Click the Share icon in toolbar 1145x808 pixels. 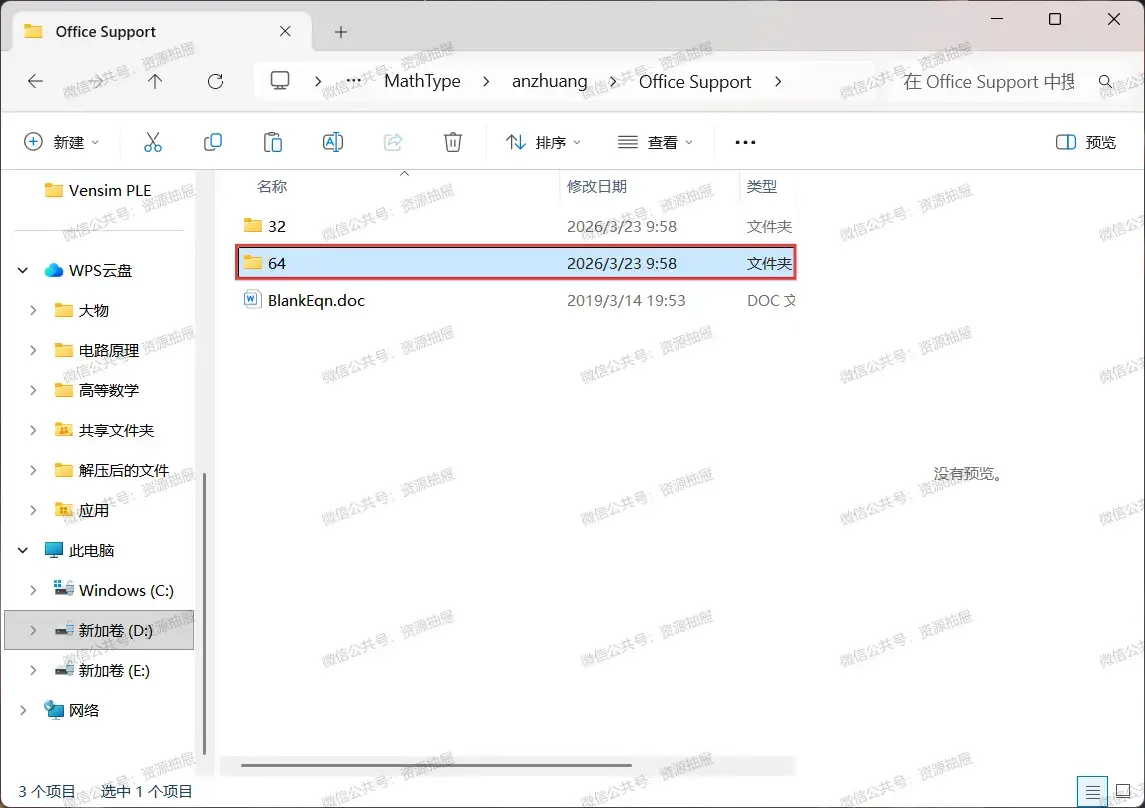(x=393, y=142)
